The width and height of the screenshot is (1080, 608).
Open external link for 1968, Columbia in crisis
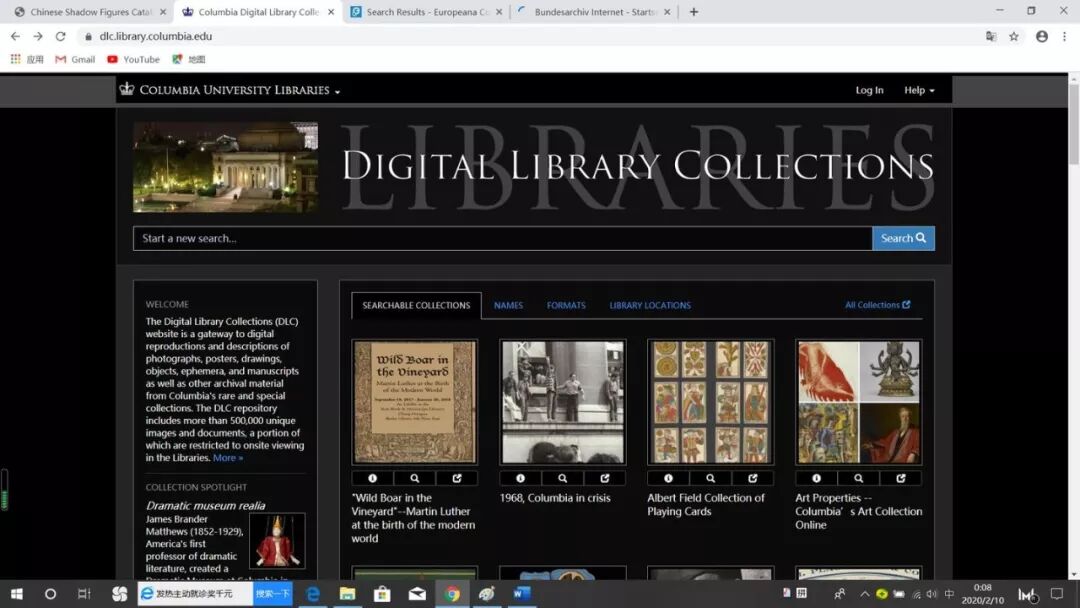point(605,478)
